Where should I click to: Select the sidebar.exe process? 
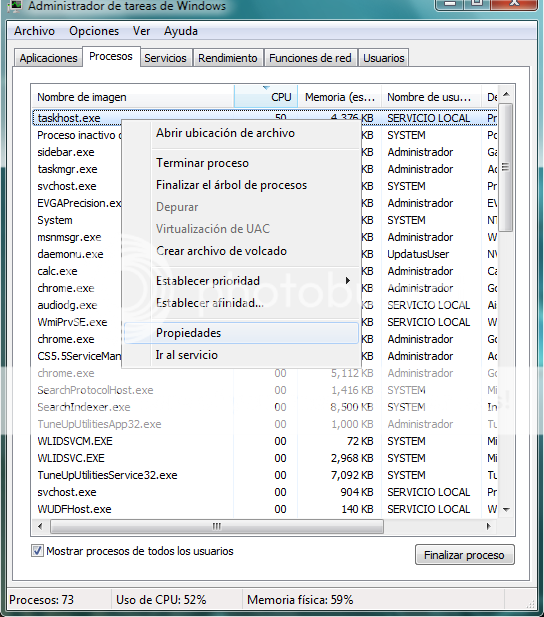[66, 152]
